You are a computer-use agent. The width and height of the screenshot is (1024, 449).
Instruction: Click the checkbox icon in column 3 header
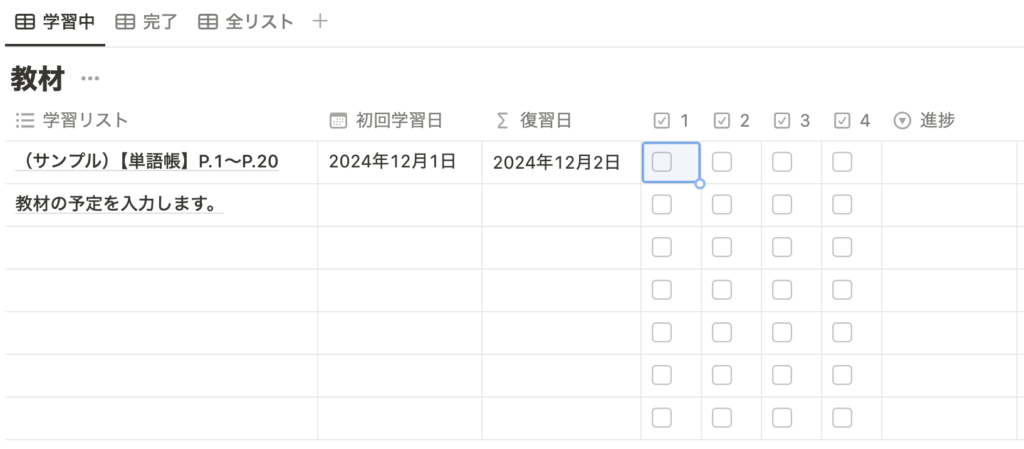click(x=782, y=121)
